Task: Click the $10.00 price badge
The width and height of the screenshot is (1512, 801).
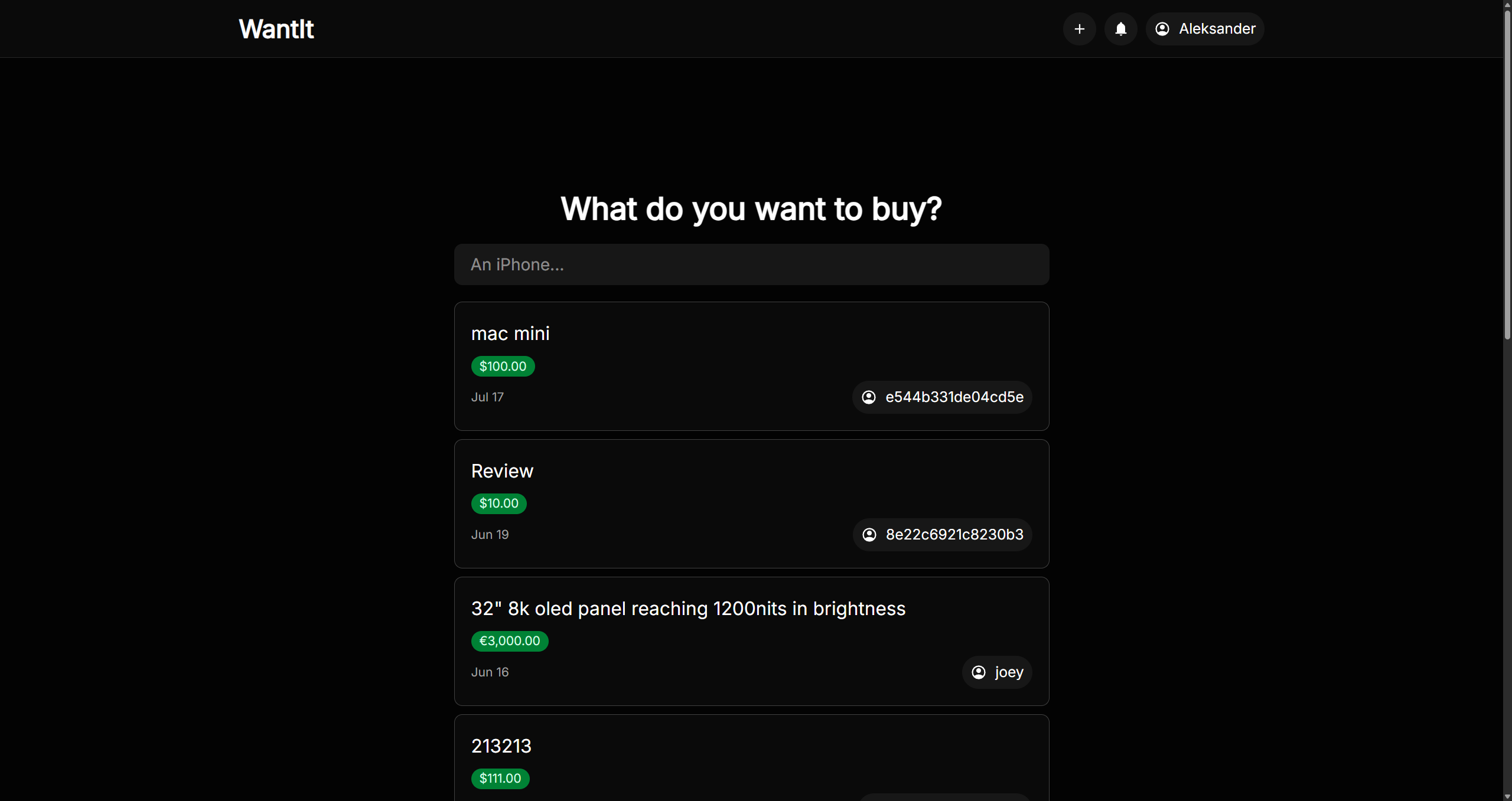Action: point(498,504)
